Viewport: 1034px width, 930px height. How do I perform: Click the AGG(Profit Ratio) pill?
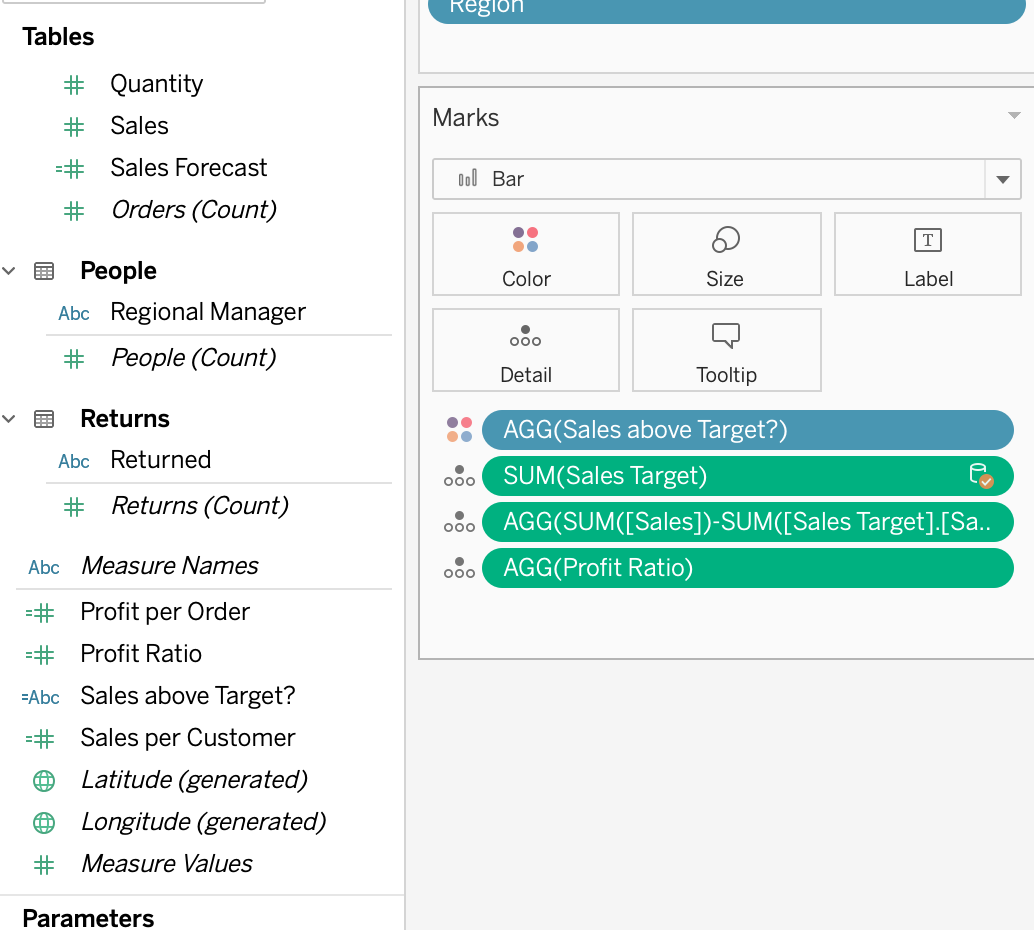[x=748, y=569]
